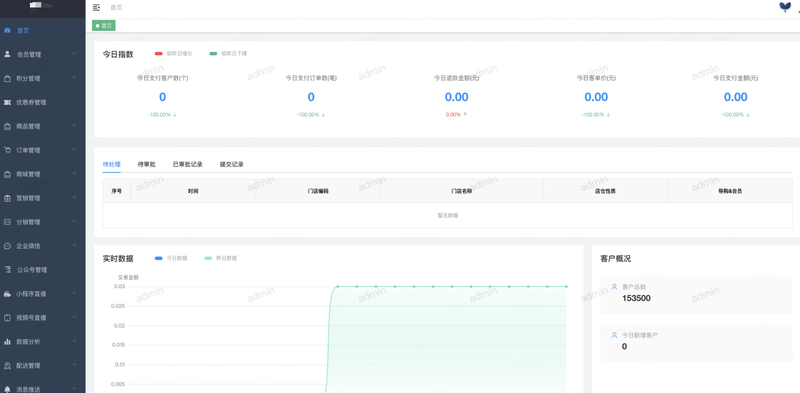Click the 视频号直播 phone icon

[x=7, y=317]
